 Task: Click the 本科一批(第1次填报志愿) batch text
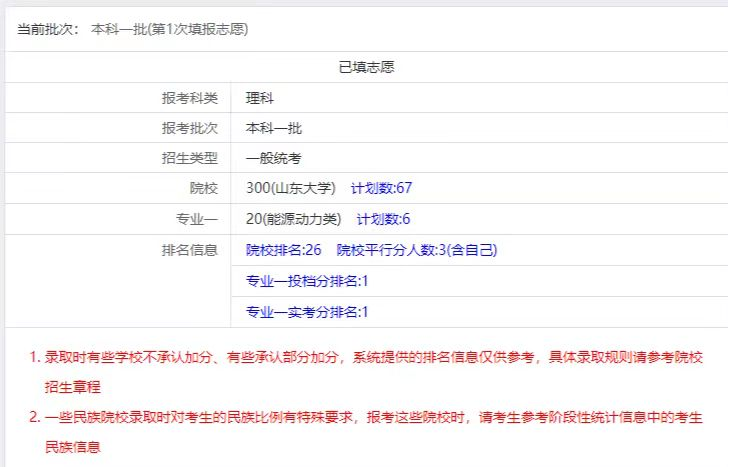[170, 29]
